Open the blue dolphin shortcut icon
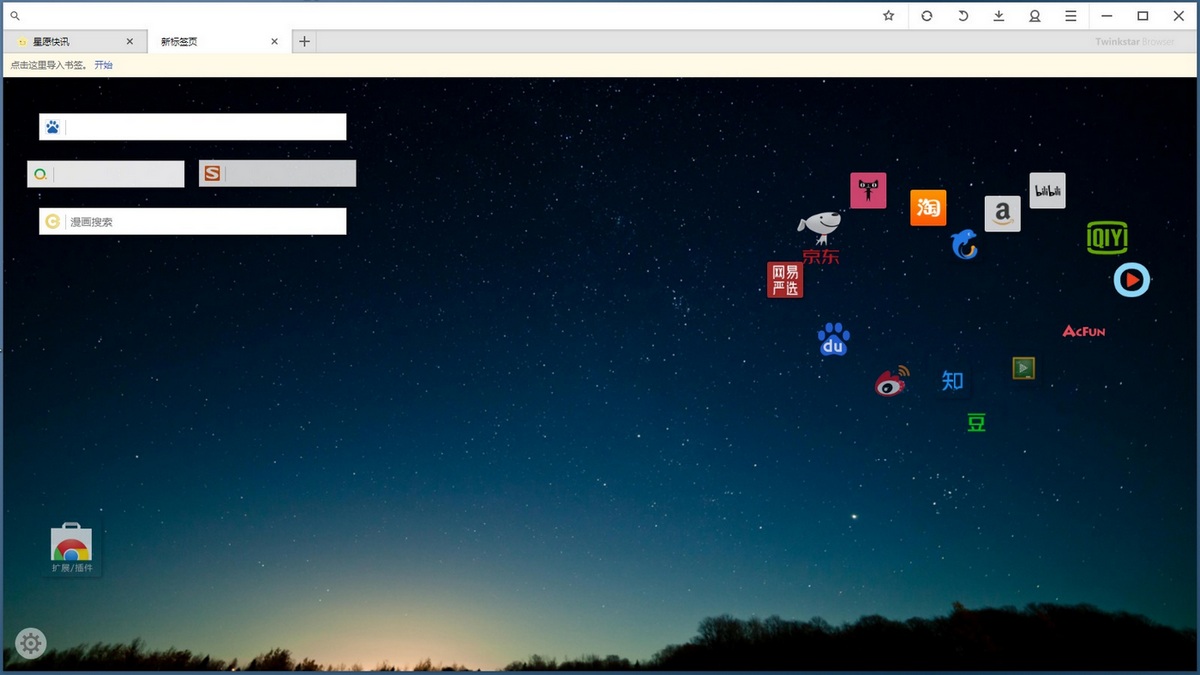1200x675 pixels. click(964, 243)
